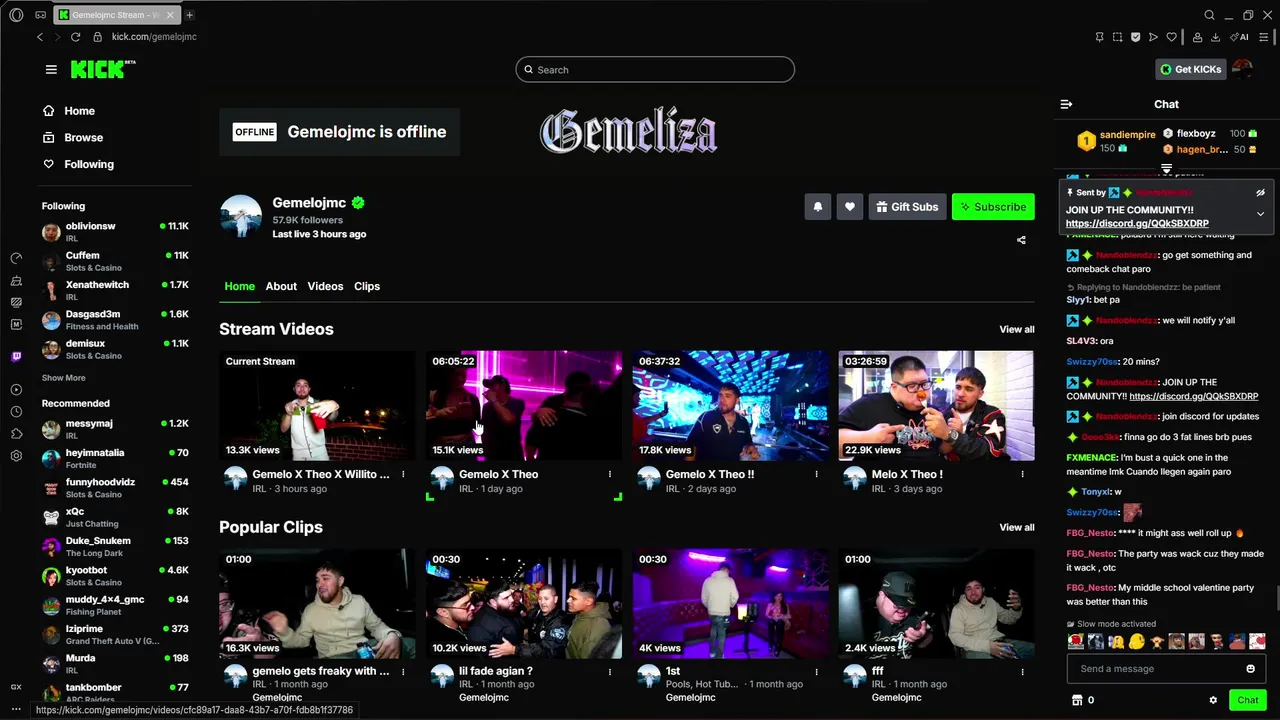Screen dimensions: 1280x720
Task: Click the green Chat send button
Action: click(1247, 700)
